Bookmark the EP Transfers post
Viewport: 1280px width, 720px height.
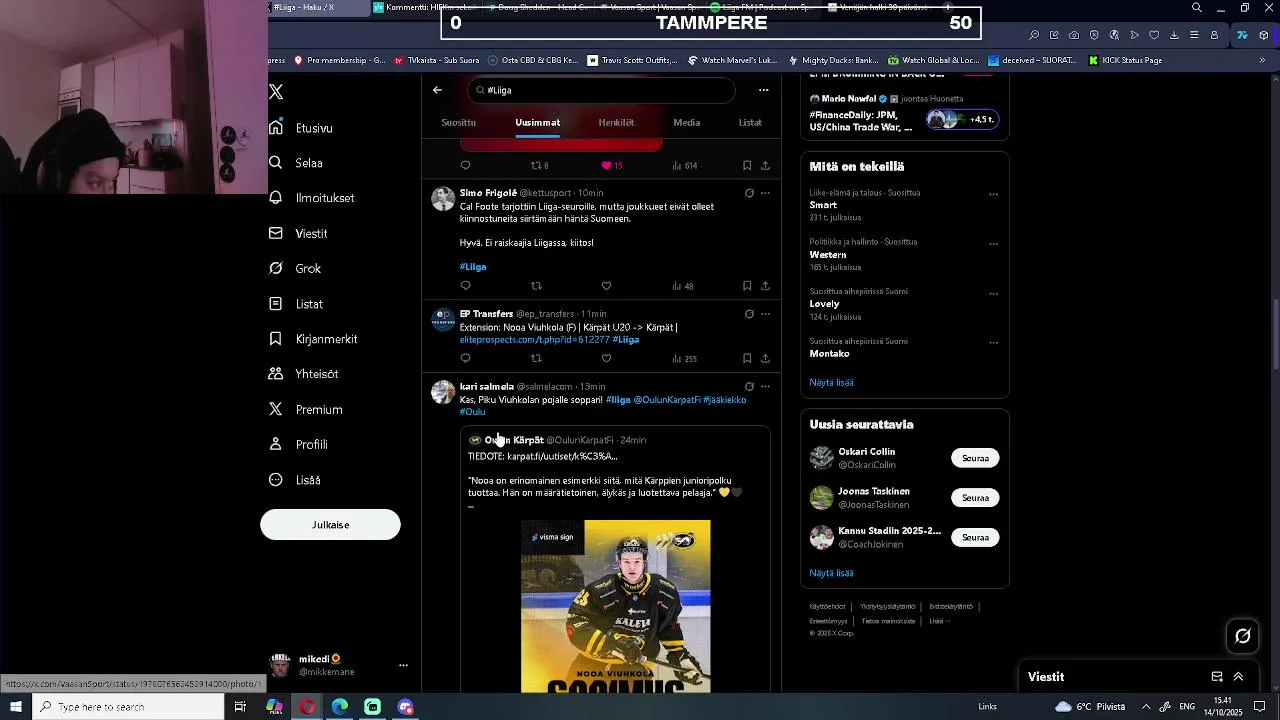click(x=747, y=358)
